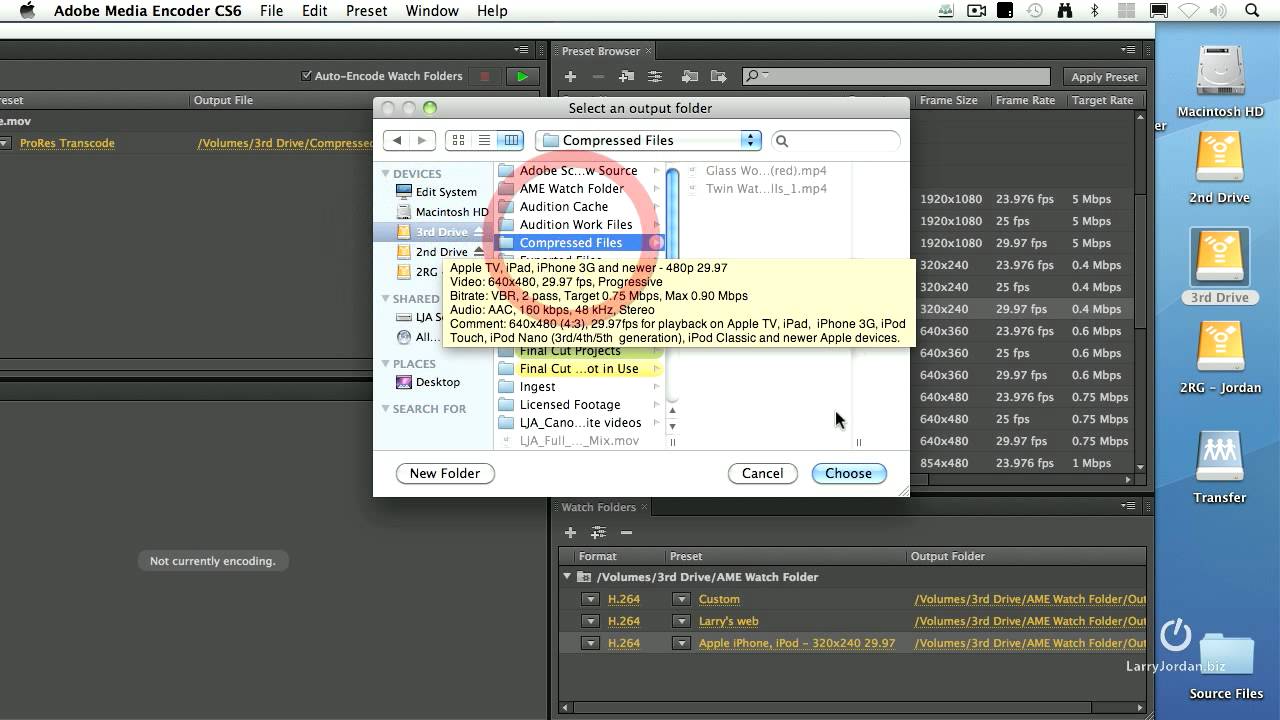Viewport: 1280px width, 720px height.
Task: Click the Preset Browser search field
Action: (x=897, y=76)
